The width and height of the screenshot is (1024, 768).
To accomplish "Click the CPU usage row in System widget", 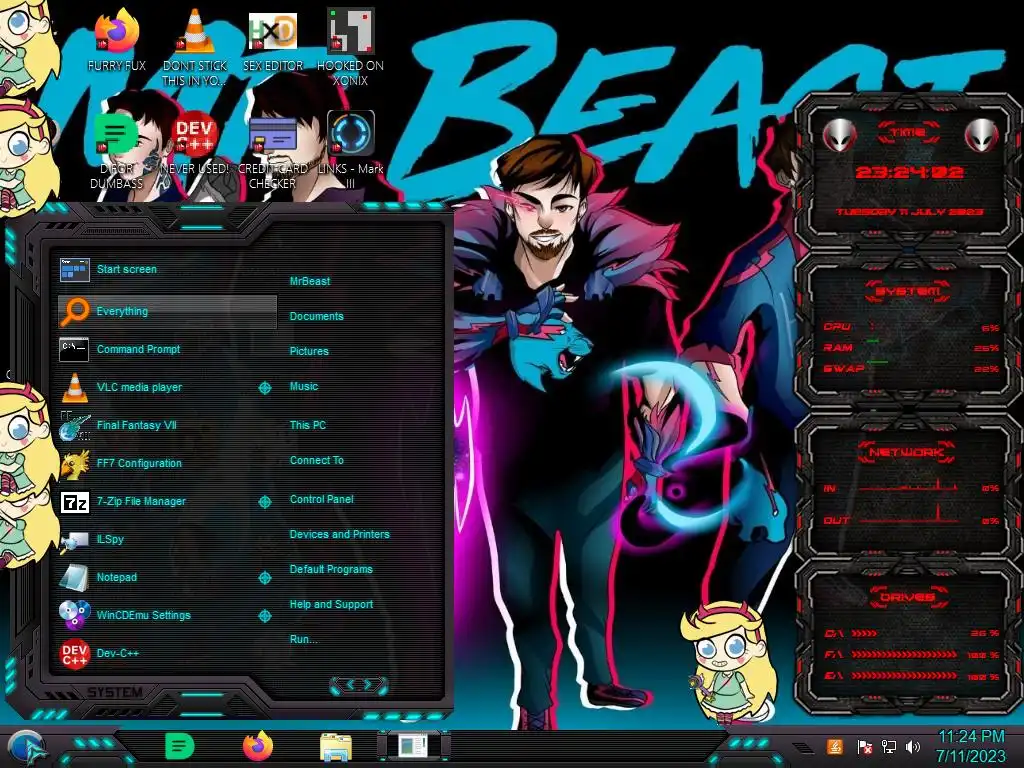I will coord(911,327).
